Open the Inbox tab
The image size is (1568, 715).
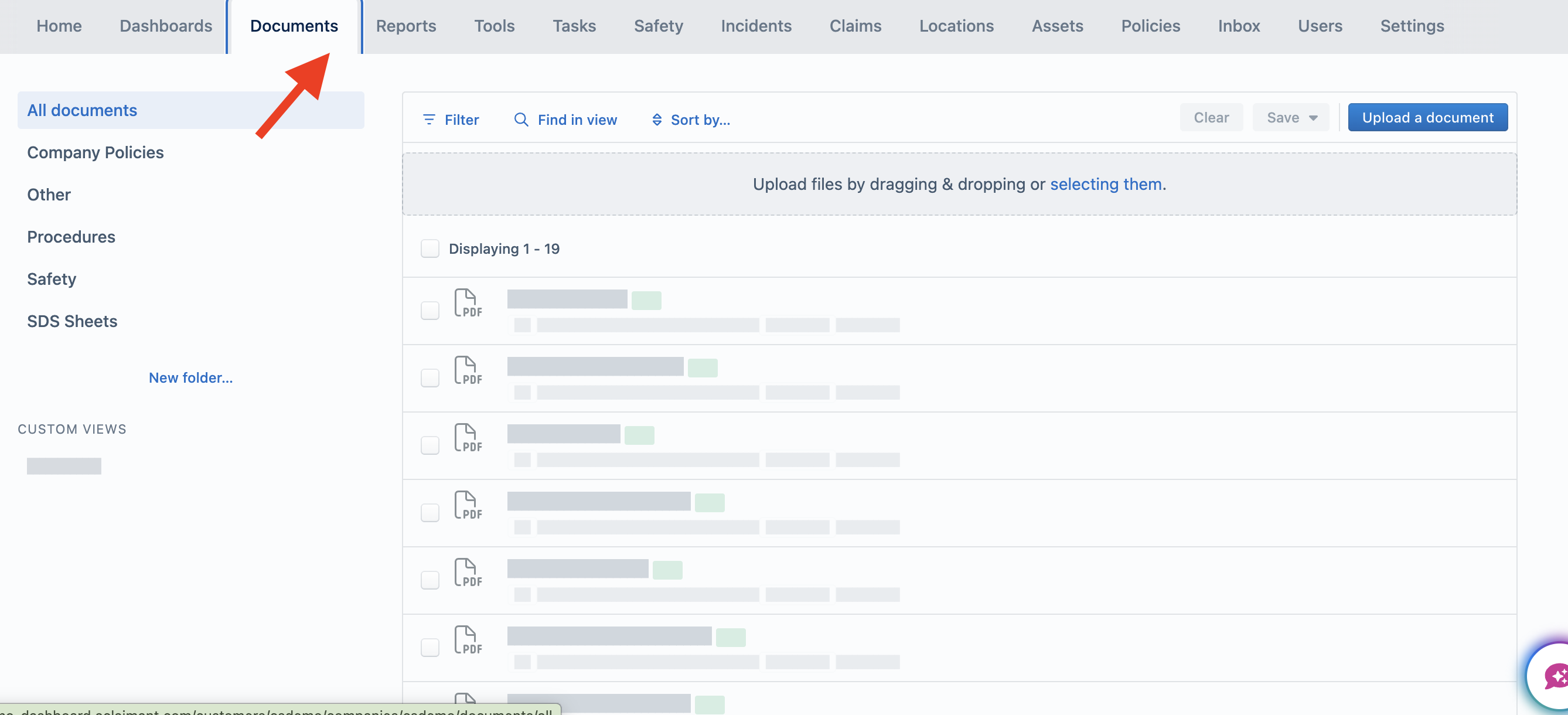[x=1239, y=26]
